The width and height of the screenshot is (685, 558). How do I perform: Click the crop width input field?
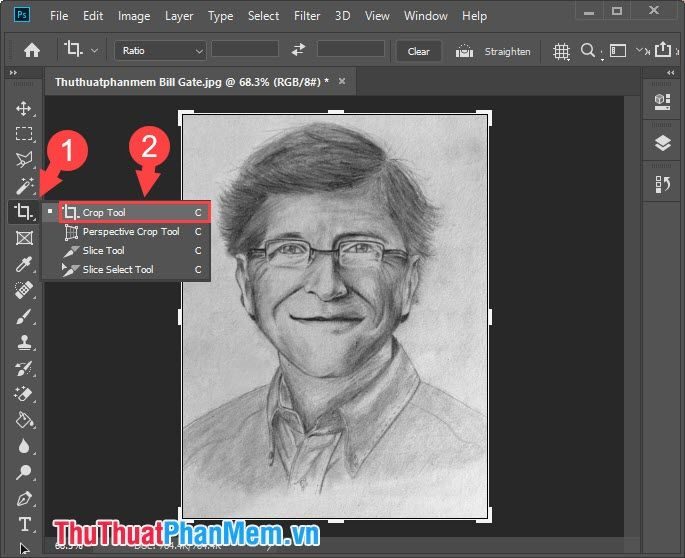245,49
